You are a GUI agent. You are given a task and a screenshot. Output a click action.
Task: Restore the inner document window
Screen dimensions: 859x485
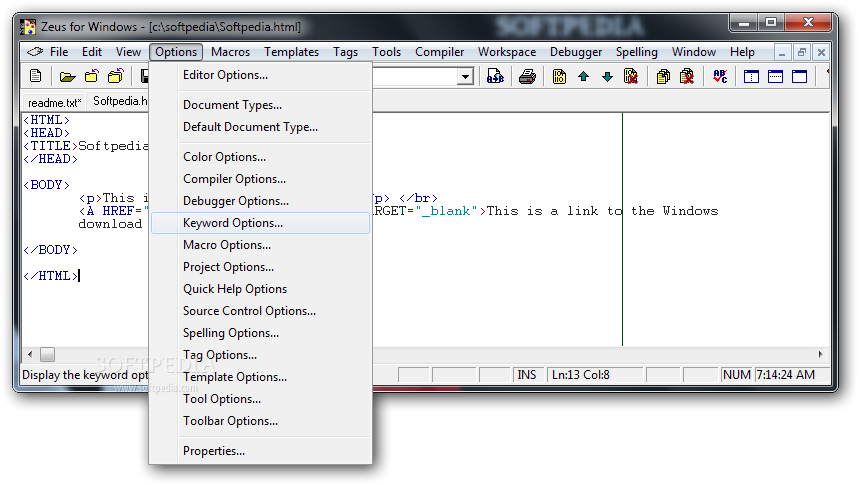801,52
